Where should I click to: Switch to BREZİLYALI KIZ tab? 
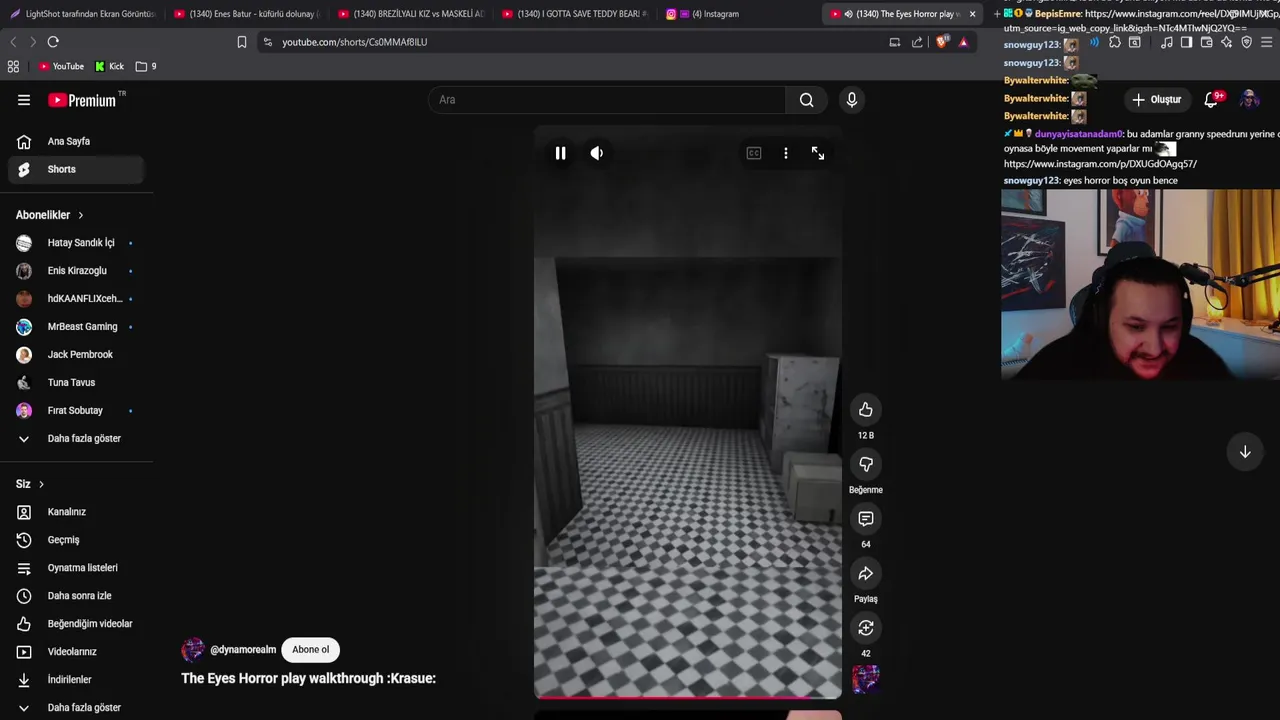(411, 14)
